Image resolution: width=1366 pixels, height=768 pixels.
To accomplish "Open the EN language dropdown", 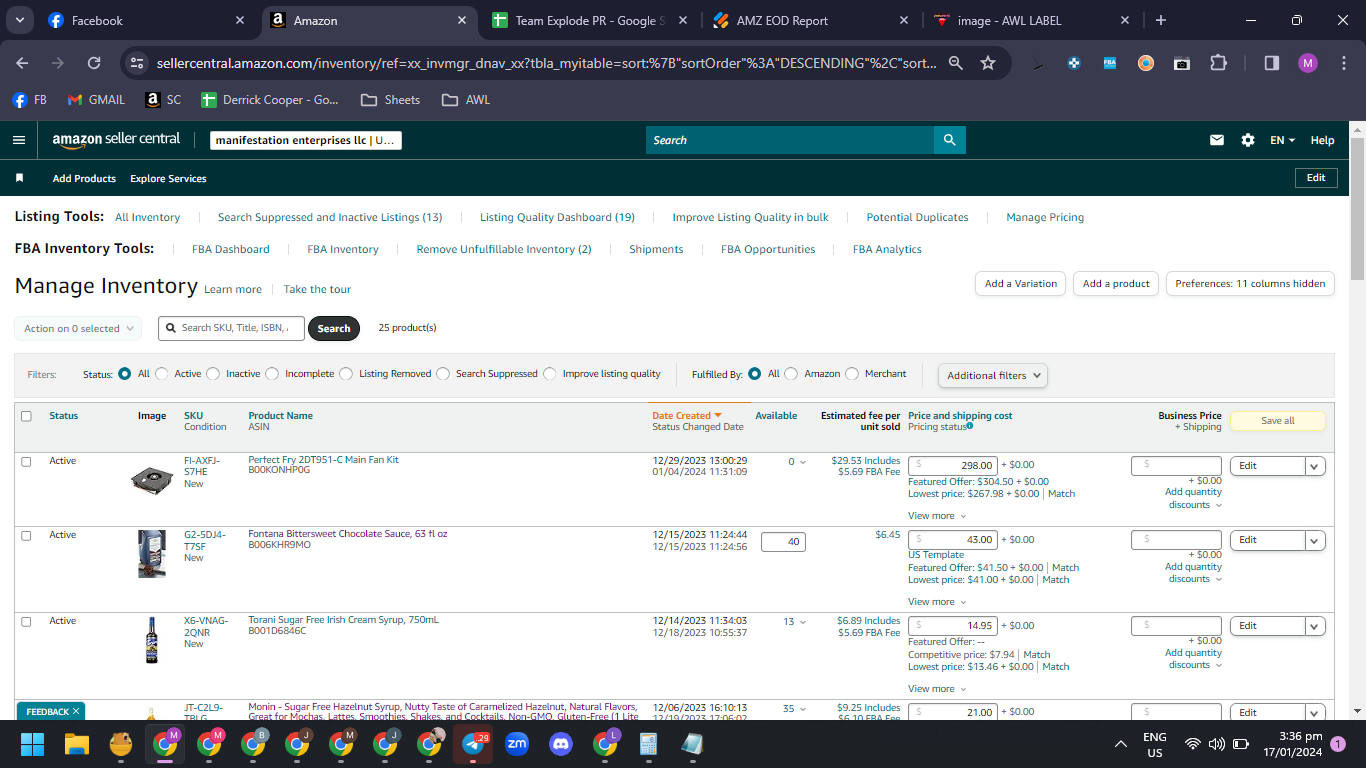I will click(x=1282, y=140).
